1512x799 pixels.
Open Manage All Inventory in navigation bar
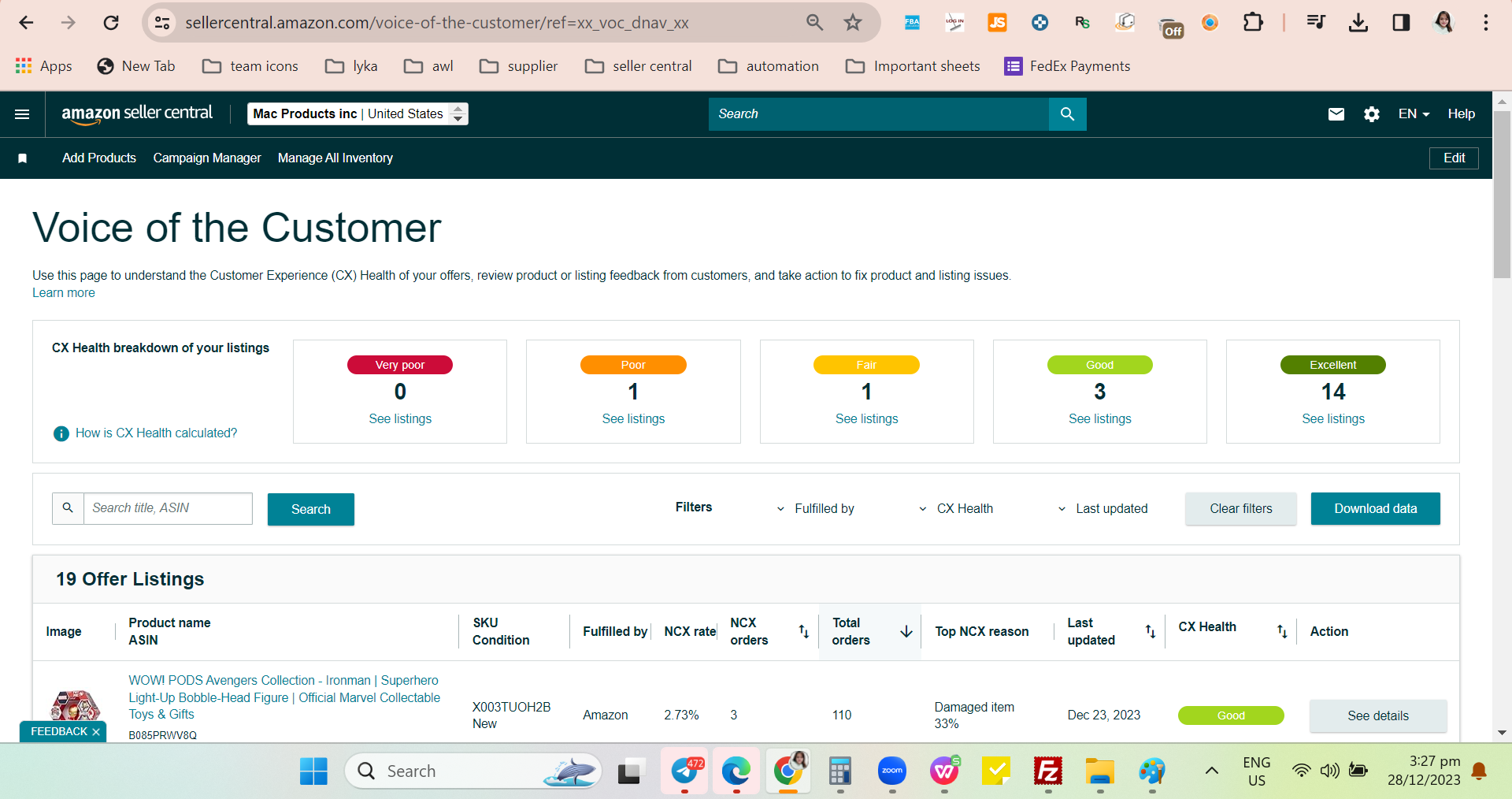(335, 158)
